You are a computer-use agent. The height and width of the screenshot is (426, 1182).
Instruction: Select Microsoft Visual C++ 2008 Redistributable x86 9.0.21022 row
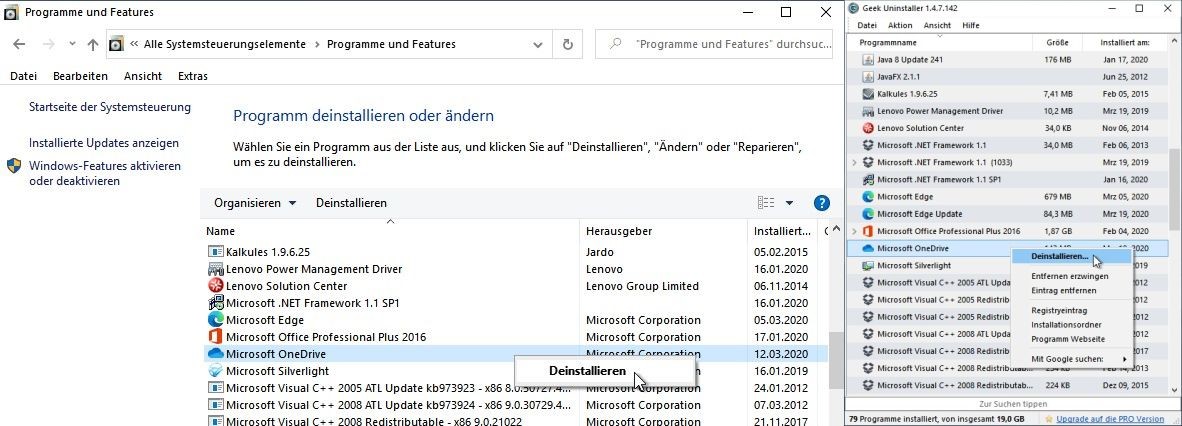[515, 422]
